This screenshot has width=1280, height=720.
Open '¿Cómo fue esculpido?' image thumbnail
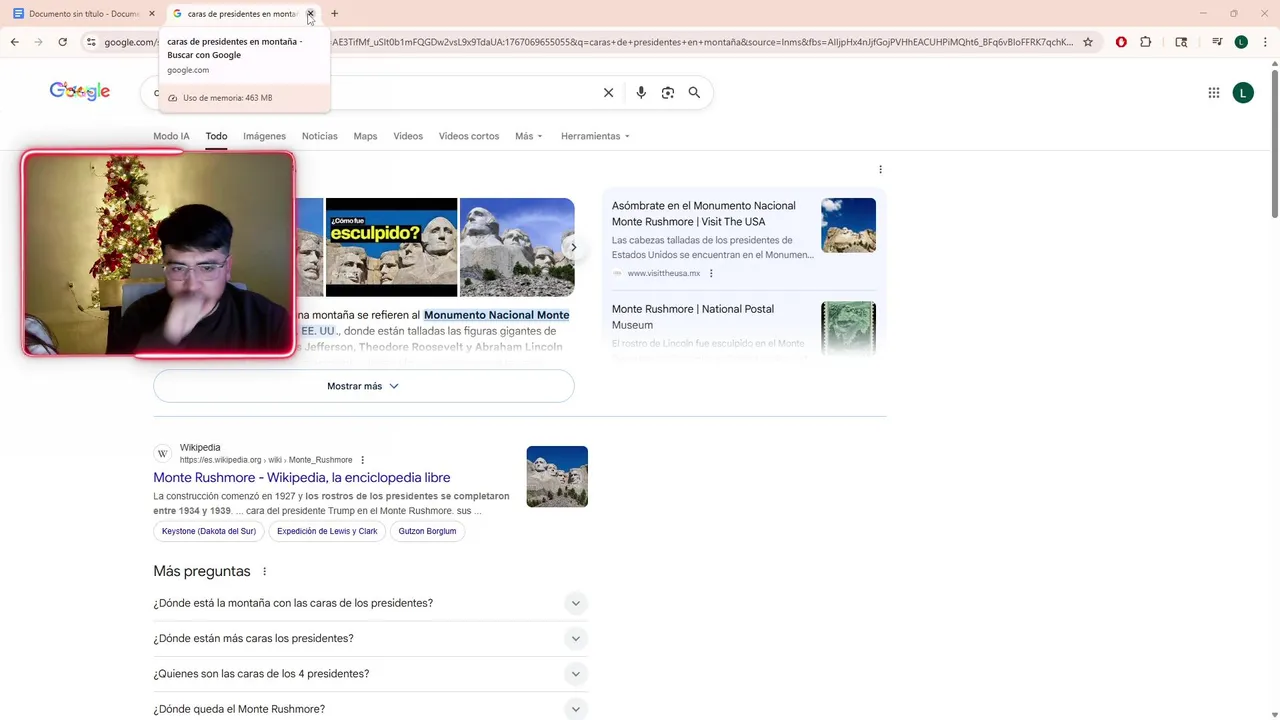coord(391,247)
